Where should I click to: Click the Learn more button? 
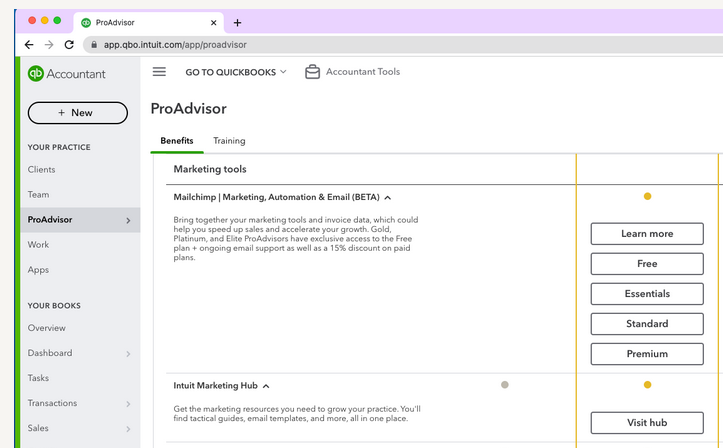647,234
